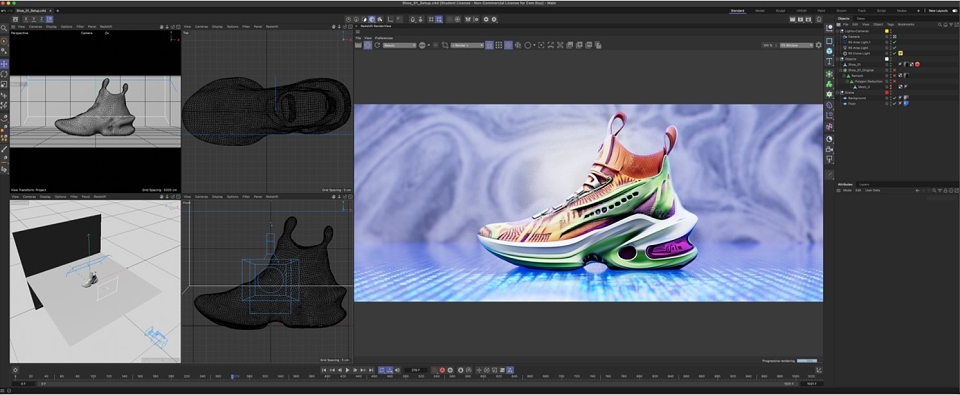960x395 pixels.
Task: Open Preferences menu in RenderView
Action: tap(384, 38)
